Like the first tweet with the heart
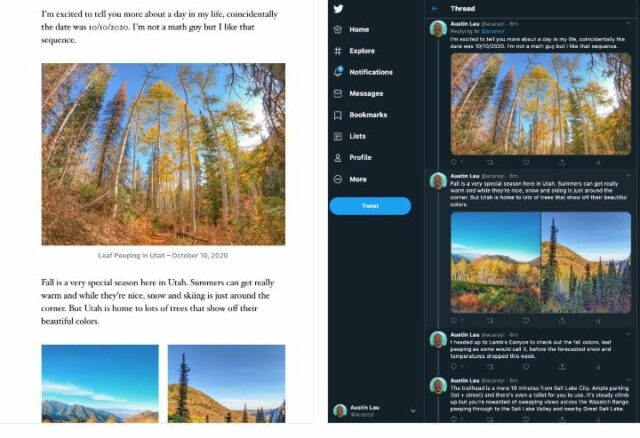The image size is (640, 438). [525, 161]
